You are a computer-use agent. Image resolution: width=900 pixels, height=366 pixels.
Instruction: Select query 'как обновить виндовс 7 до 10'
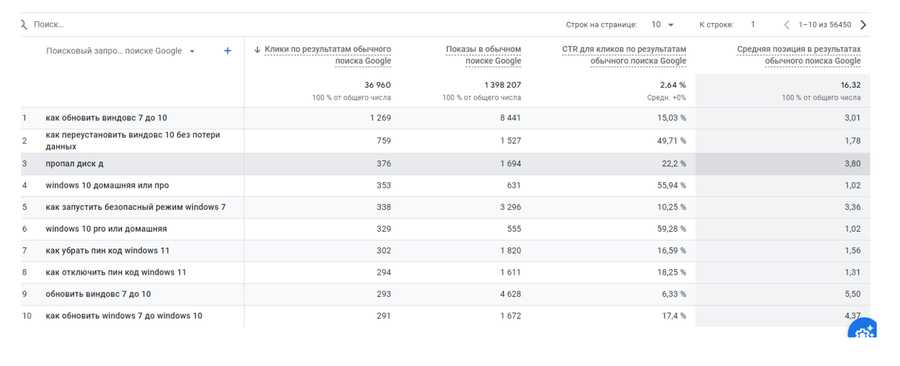106,118
